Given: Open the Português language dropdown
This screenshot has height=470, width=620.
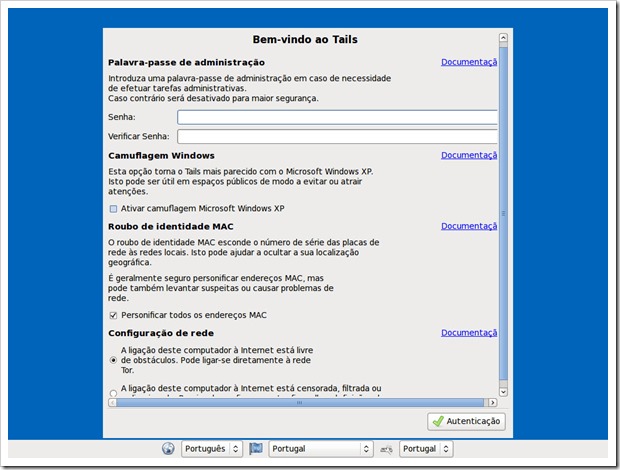Looking at the screenshot, I should (212, 449).
